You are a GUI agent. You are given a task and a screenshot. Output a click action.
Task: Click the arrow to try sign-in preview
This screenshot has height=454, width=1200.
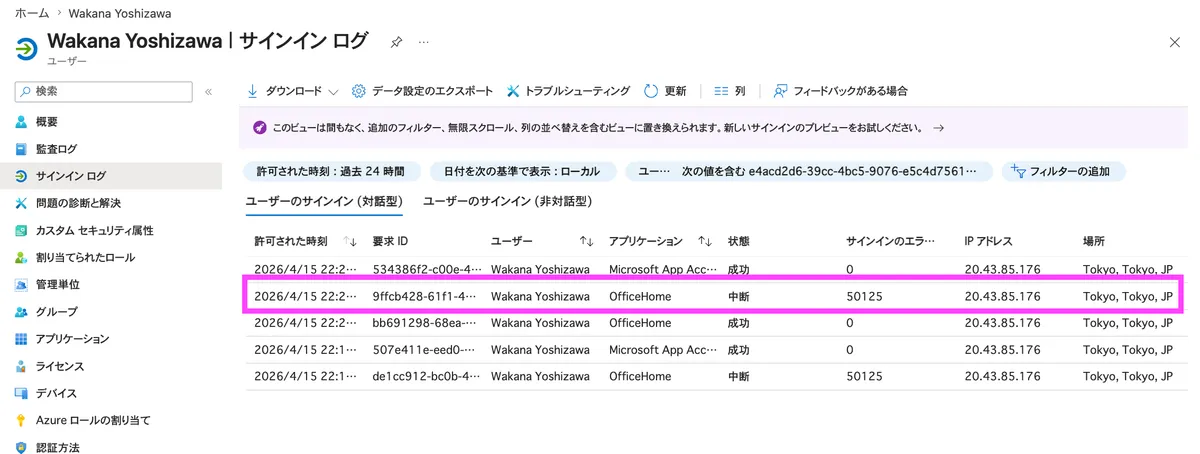point(938,128)
